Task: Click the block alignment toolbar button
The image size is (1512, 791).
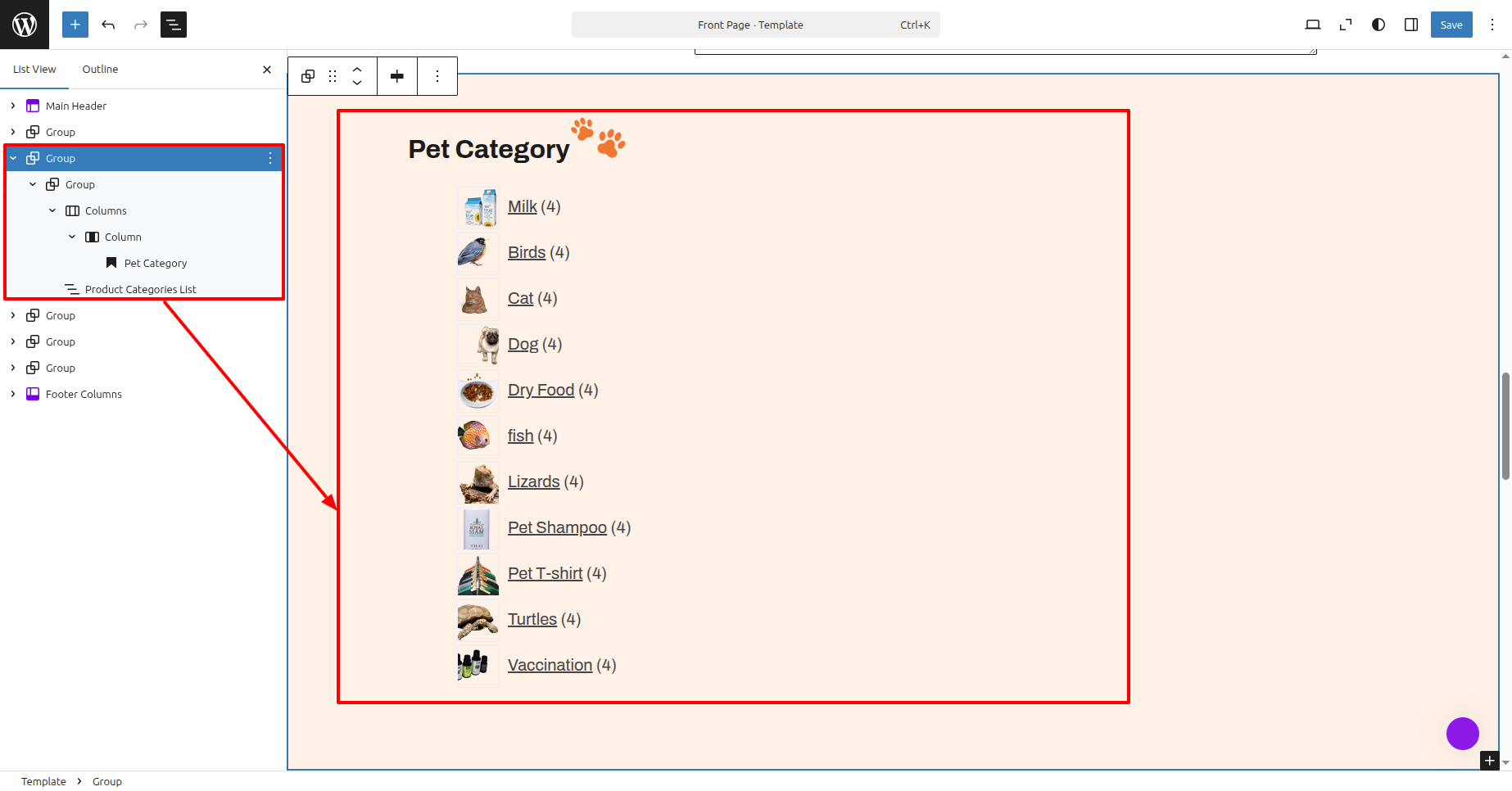Action: [397, 76]
